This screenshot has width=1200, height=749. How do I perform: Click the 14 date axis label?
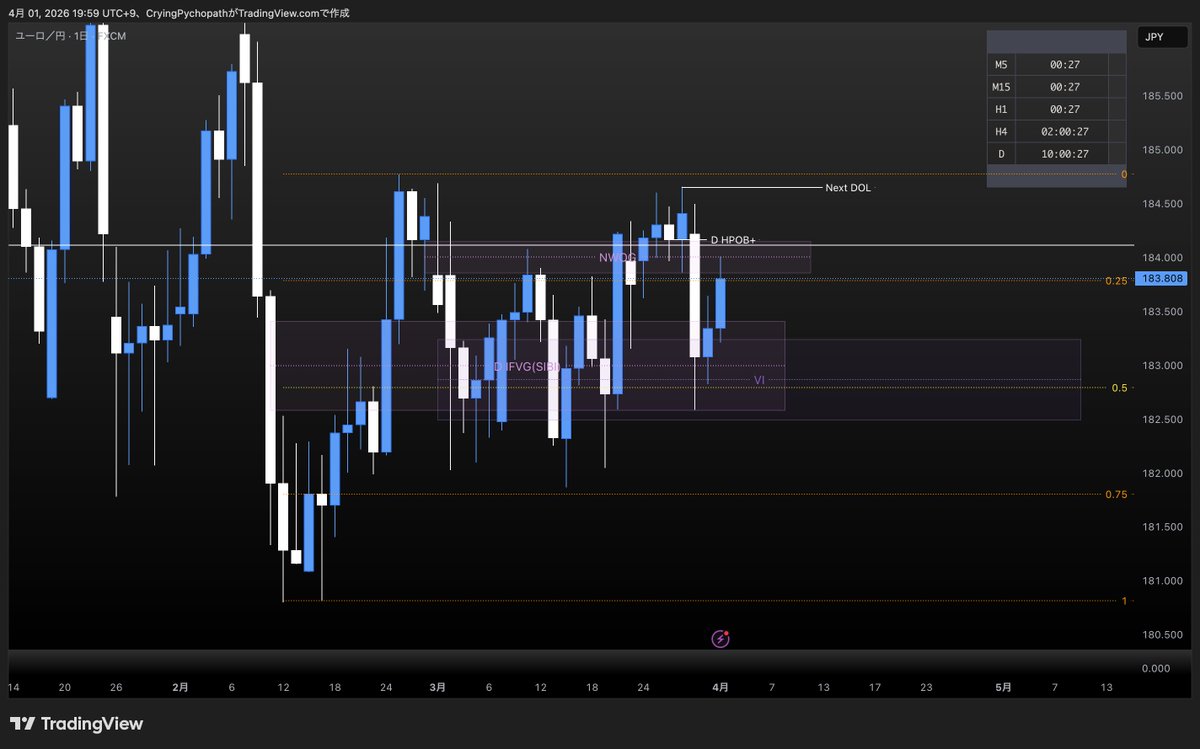(x=13, y=688)
